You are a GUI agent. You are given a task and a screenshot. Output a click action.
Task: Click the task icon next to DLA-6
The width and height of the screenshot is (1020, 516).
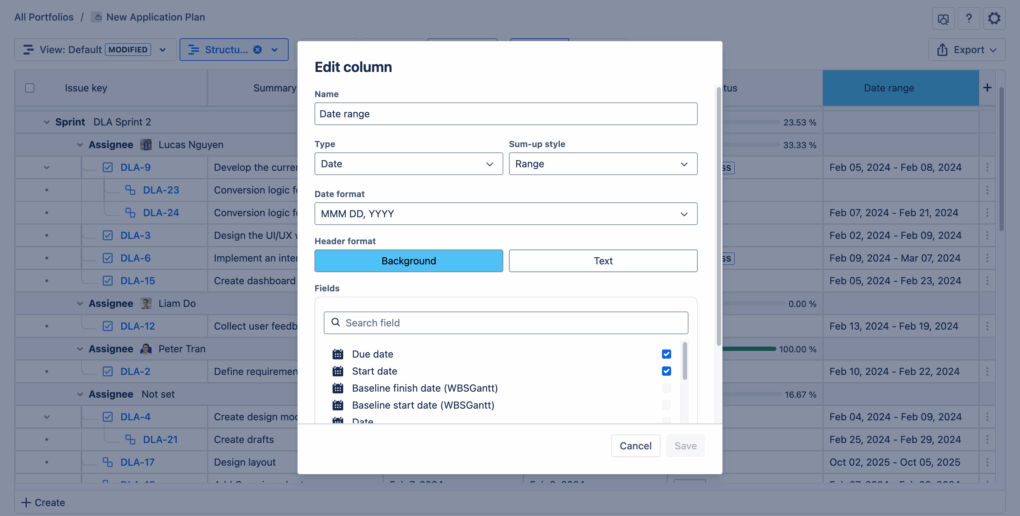click(108, 258)
